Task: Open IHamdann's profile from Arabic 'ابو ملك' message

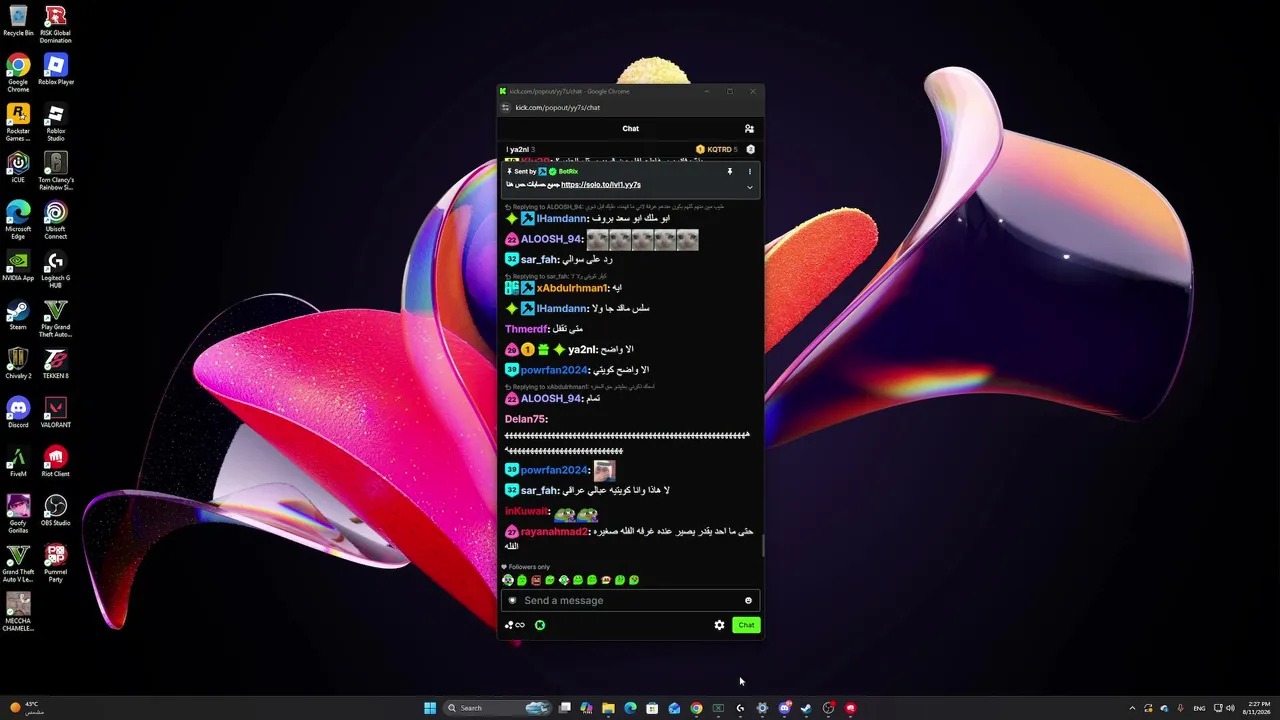Action: coord(561,218)
